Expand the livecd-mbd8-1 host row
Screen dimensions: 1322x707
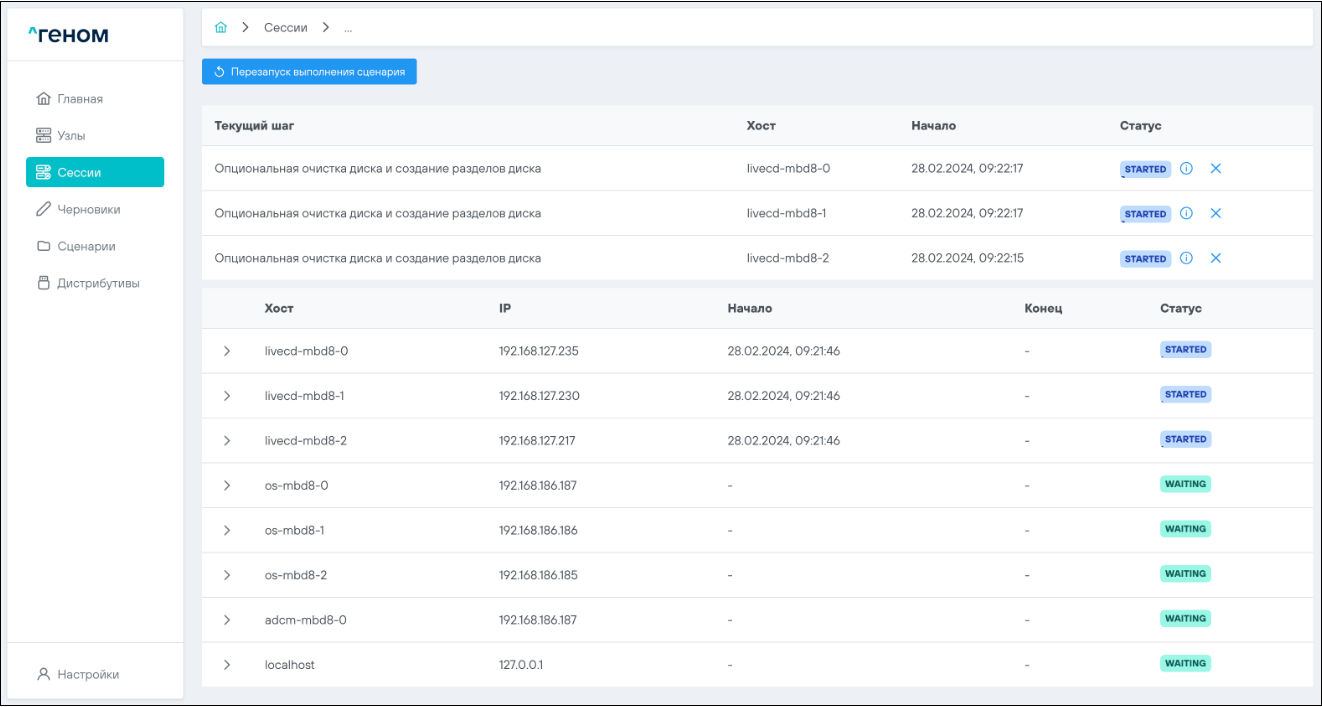point(227,396)
